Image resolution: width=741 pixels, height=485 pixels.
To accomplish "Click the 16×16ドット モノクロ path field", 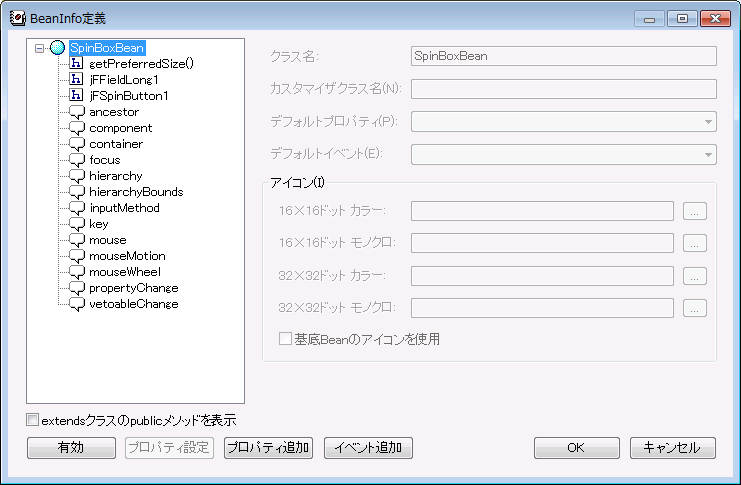I will [542, 243].
